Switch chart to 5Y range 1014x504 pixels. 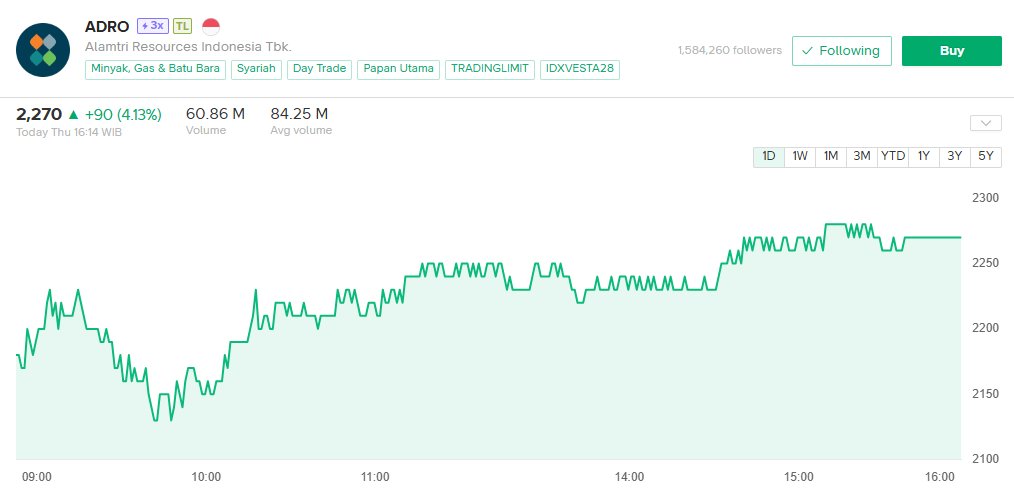pyautogui.click(x=986, y=156)
